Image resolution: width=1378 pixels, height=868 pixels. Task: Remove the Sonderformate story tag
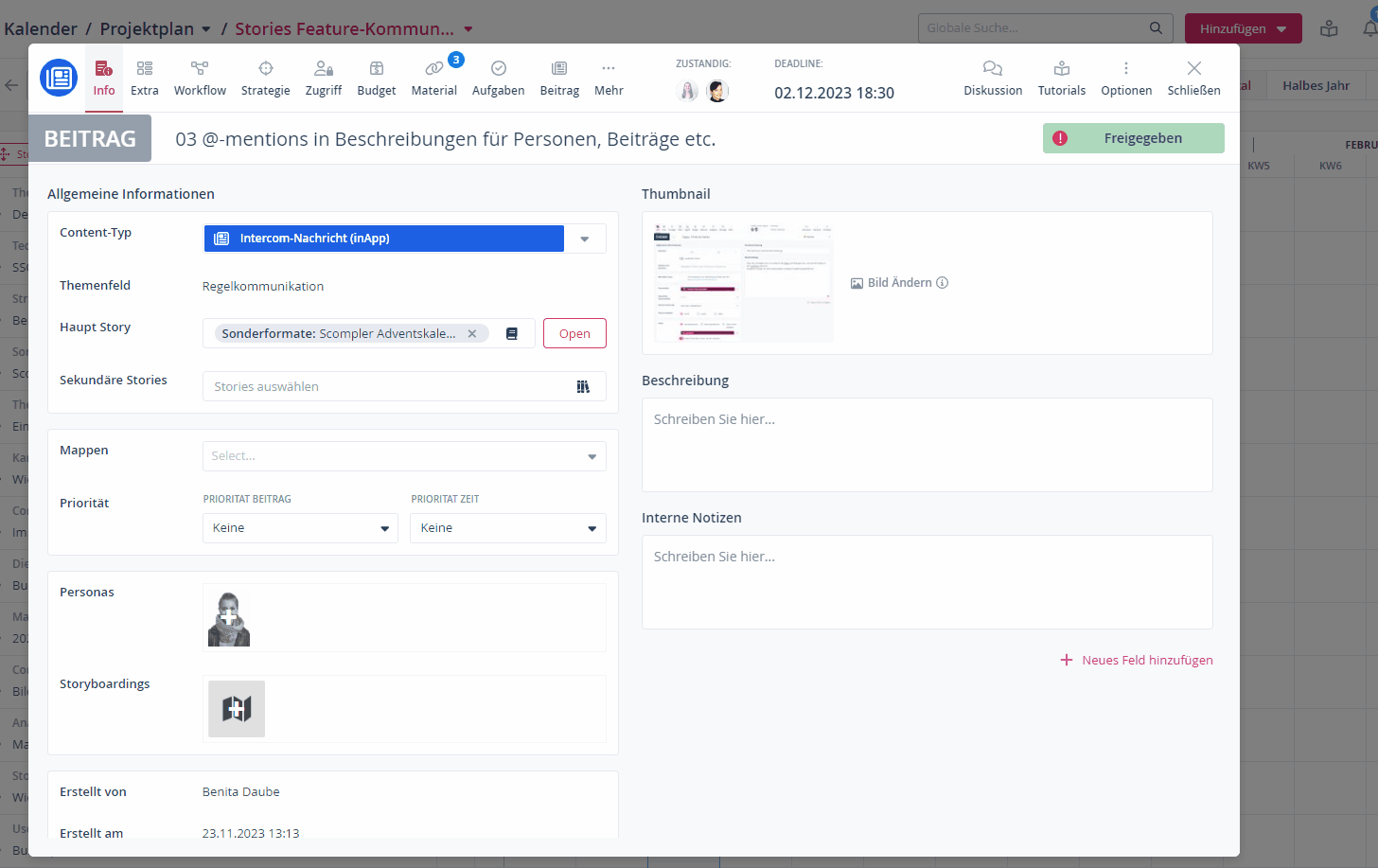click(x=472, y=333)
